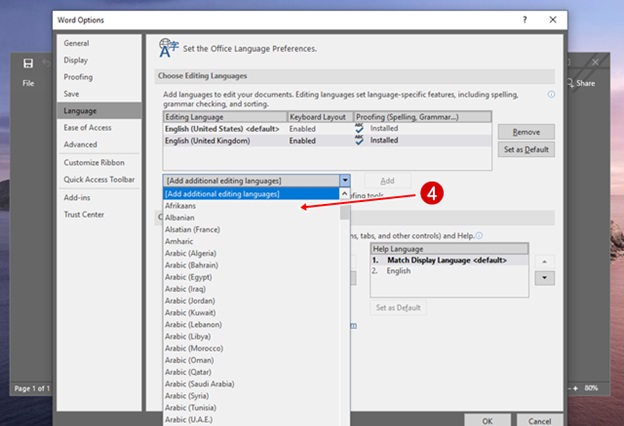Choose Arabic (U.A.E.) from the list
The height and width of the screenshot is (426, 624).
pos(251,420)
